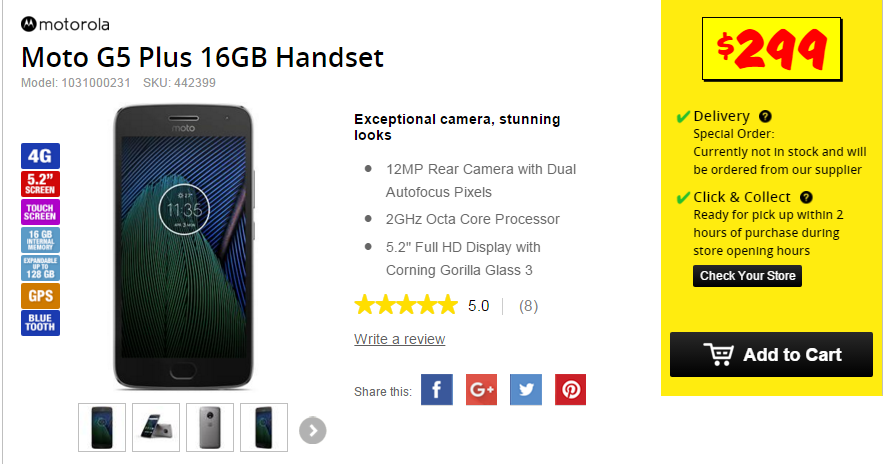Select the angled phone thumbnail
The width and height of the screenshot is (892, 464).
pos(156,428)
